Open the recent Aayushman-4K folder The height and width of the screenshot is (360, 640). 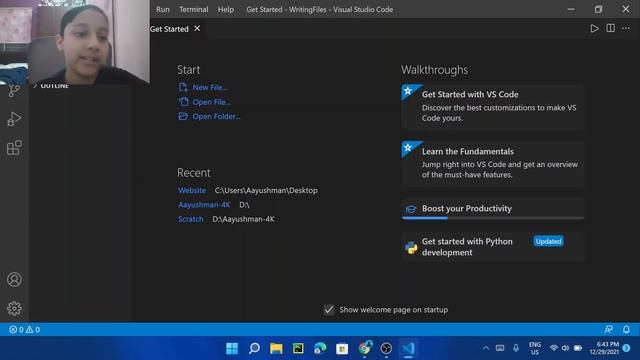coord(204,205)
